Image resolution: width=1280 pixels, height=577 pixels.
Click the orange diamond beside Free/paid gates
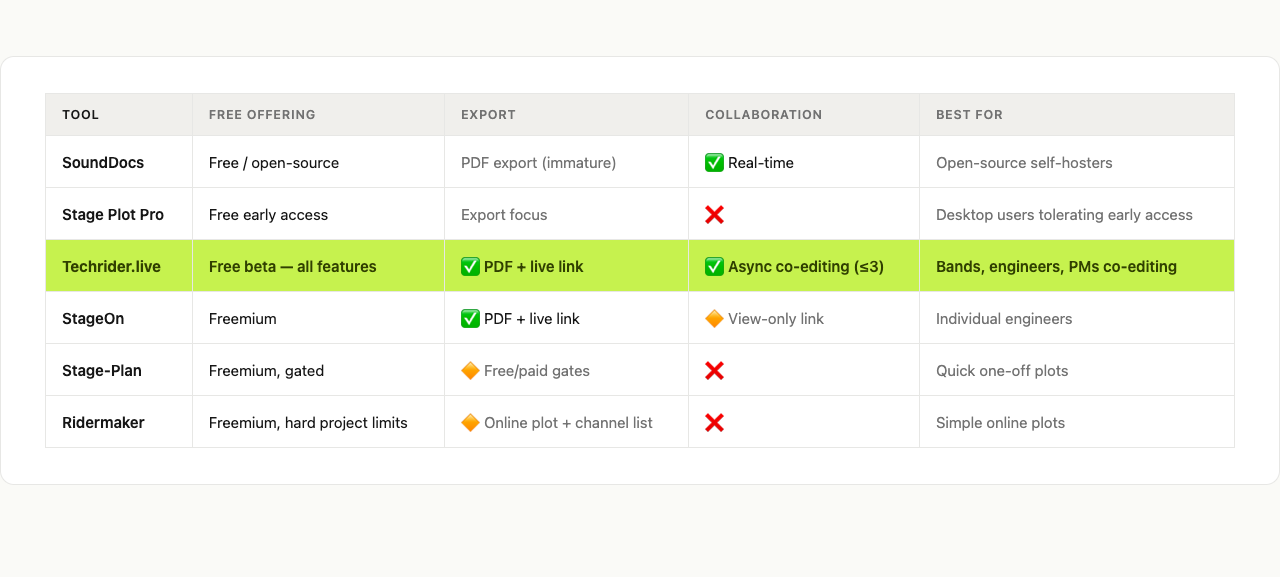point(470,371)
